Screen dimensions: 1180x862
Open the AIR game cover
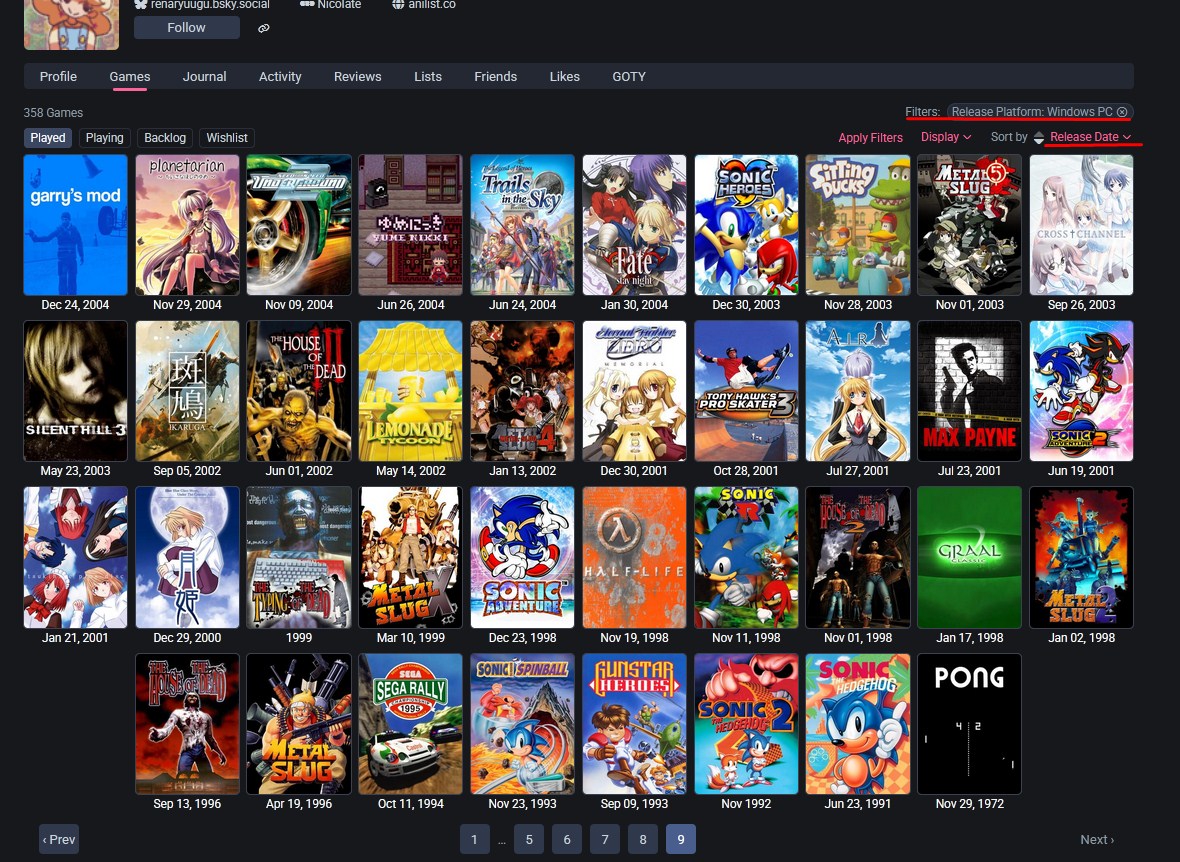(x=858, y=391)
